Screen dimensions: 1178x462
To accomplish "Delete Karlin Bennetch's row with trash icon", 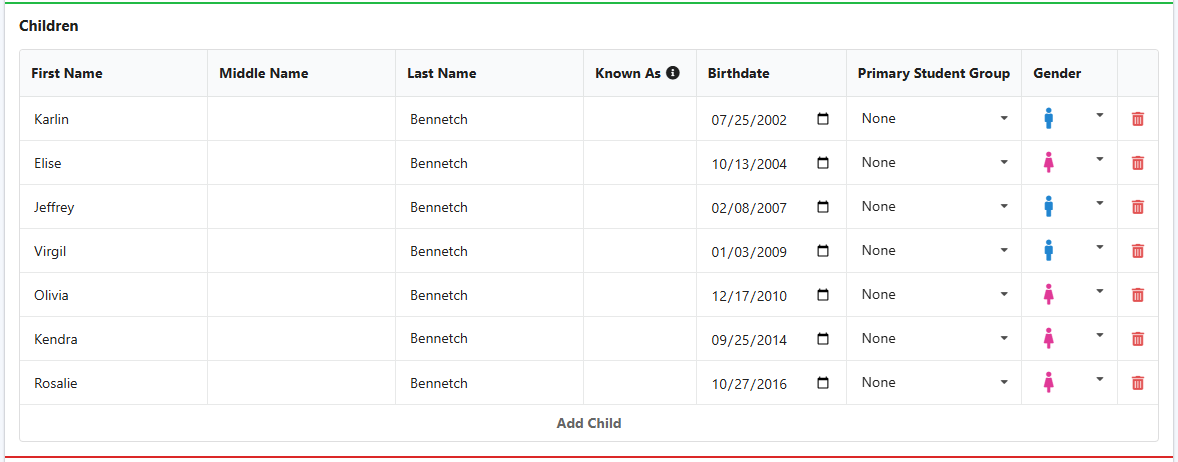I will click(1137, 119).
